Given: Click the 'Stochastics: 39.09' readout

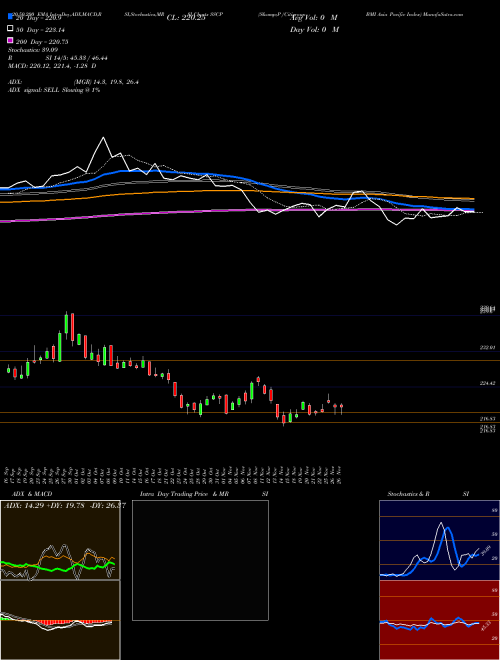Looking at the screenshot, I should coord(33,50).
